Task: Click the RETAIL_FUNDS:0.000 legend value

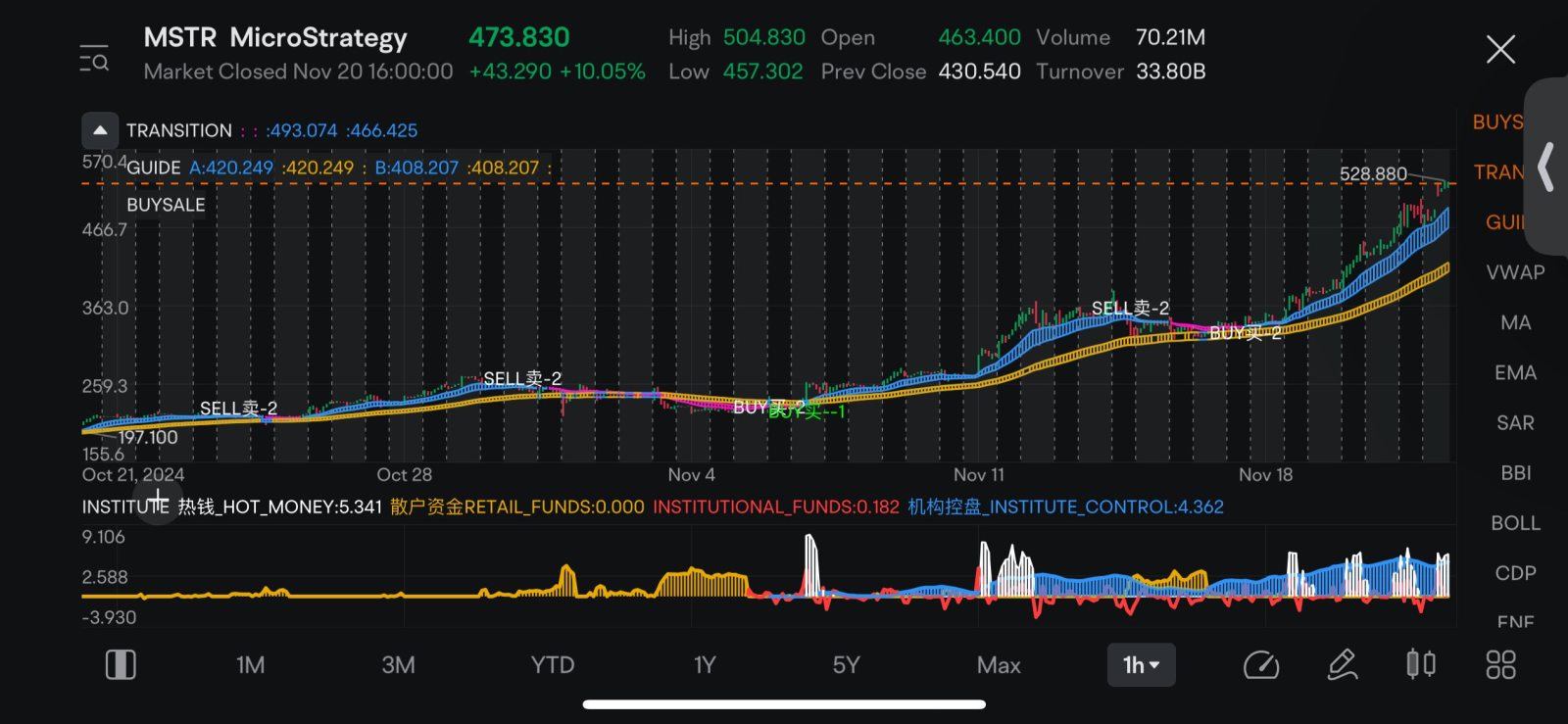Action: click(x=517, y=507)
